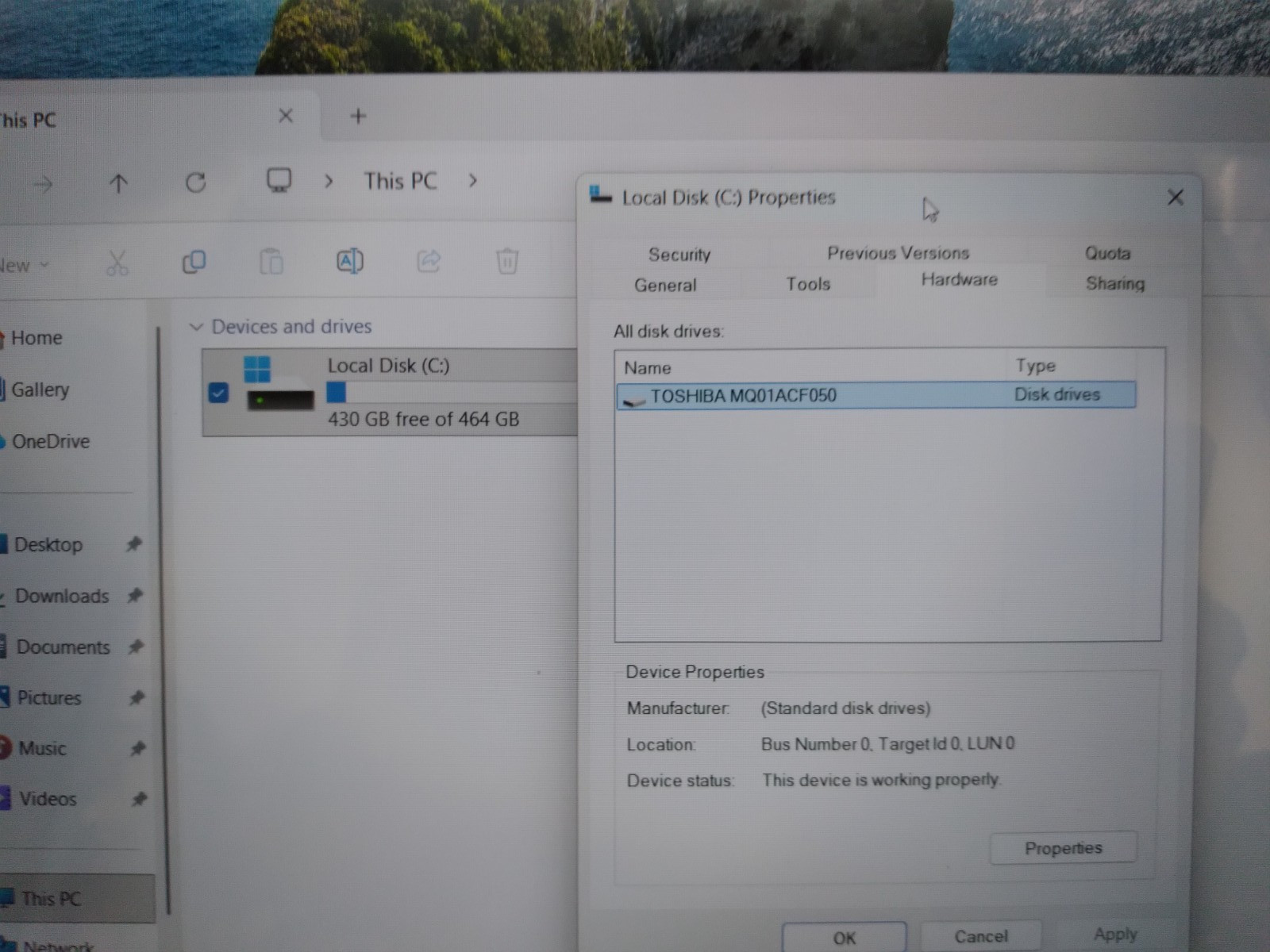Image resolution: width=1270 pixels, height=952 pixels.
Task: Open Home in the navigation pane
Action: click(36, 338)
